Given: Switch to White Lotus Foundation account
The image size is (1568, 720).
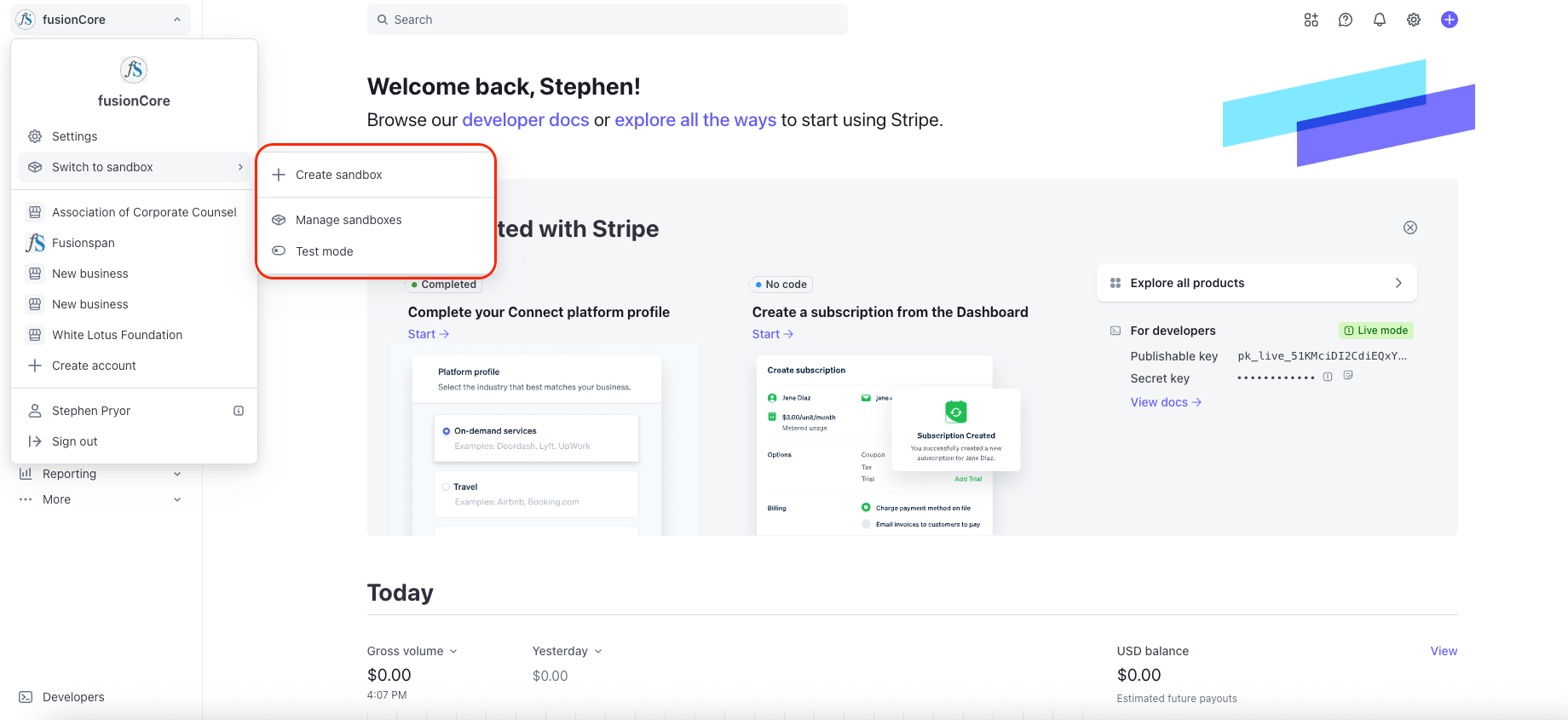Looking at the screenshot, I should (x=134, y=335).
